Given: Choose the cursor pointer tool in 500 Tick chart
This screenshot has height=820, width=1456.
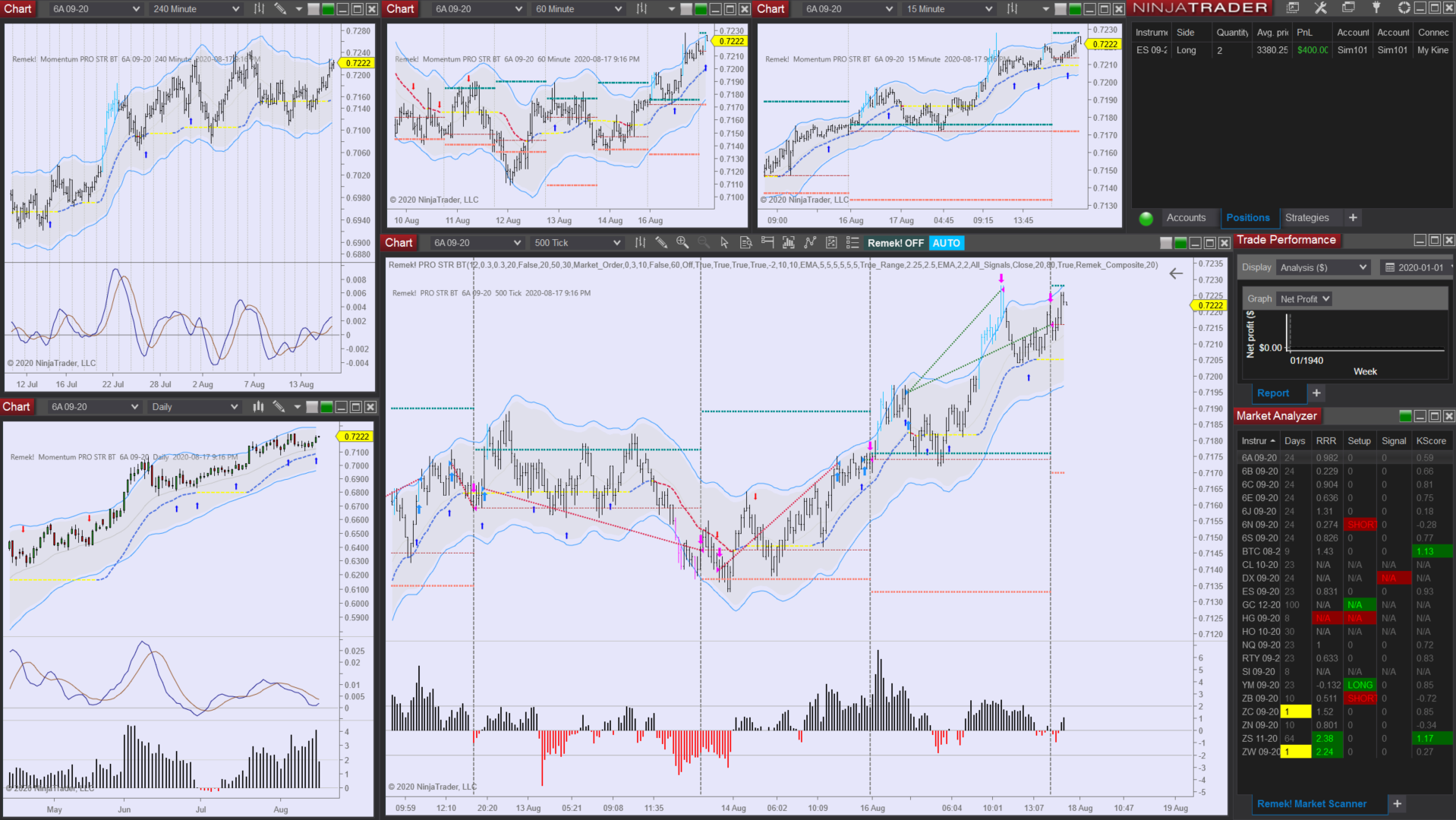Looking at the screenshot, I should tap(724, 243).
